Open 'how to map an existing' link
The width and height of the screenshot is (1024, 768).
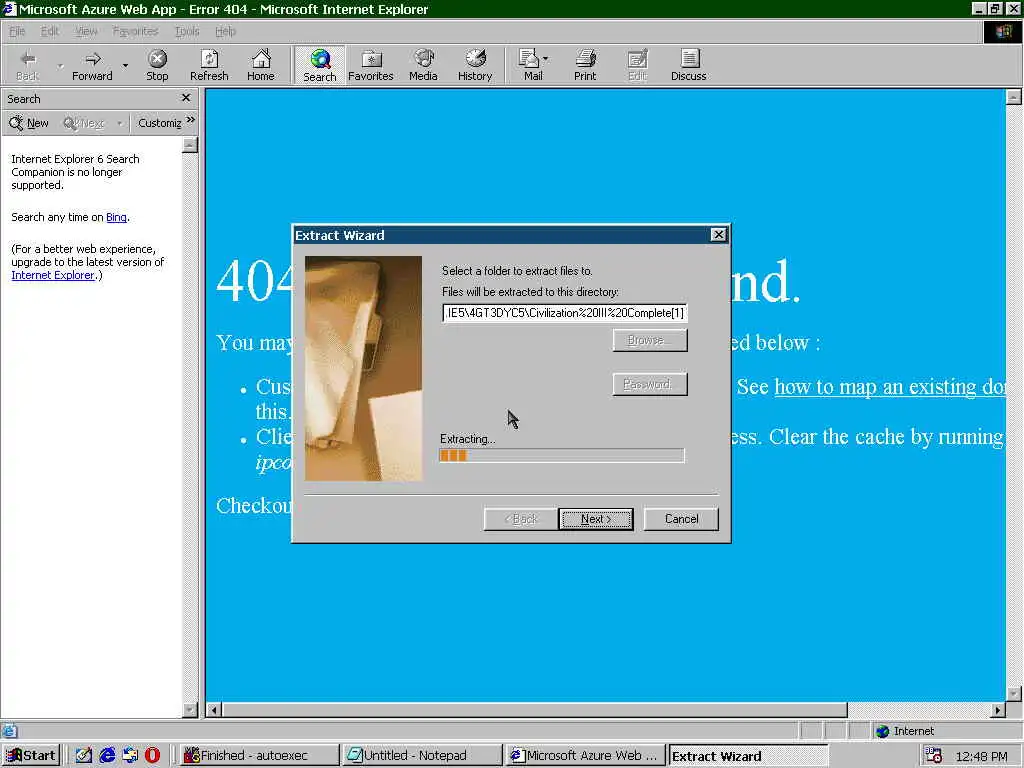click(x=890, y=387)
